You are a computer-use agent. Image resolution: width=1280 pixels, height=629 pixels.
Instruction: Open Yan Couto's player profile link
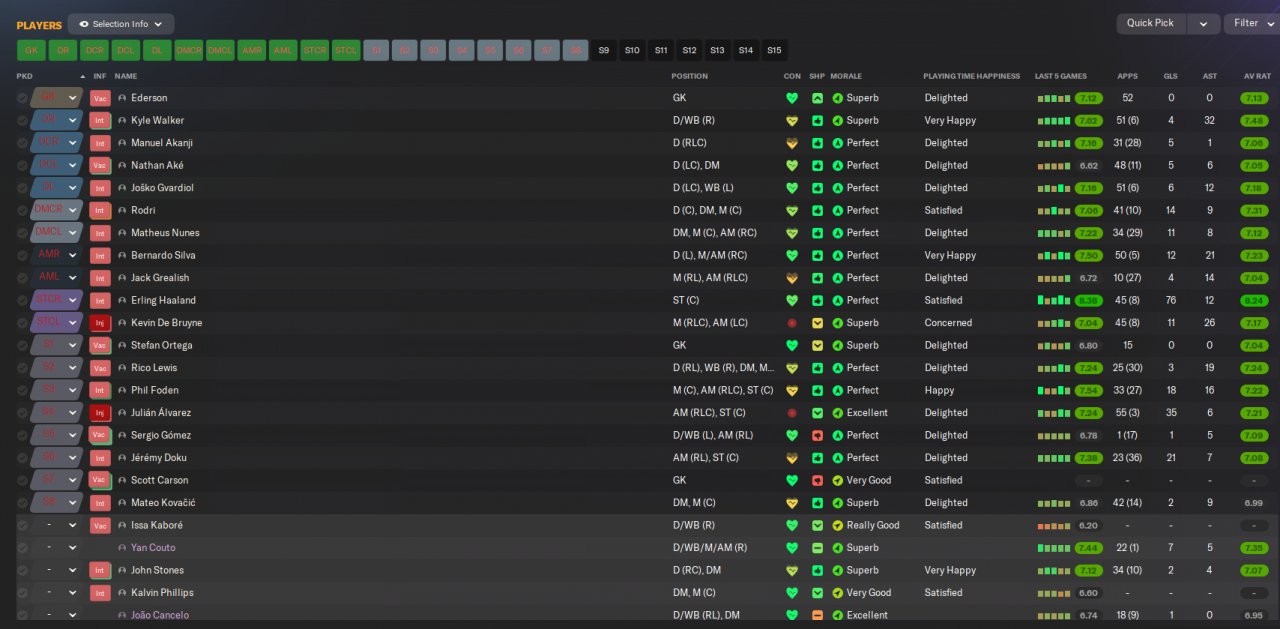tap(152, 548)
